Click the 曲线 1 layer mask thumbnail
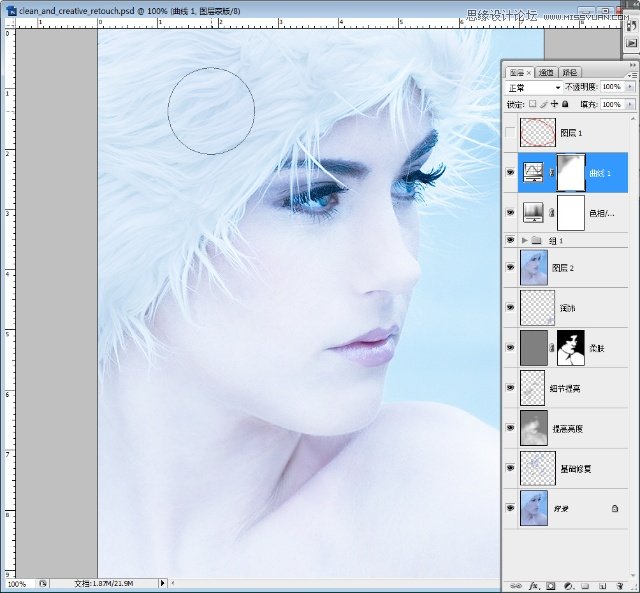This screenshot has height=593, width=640. click(x=571, y=172)
